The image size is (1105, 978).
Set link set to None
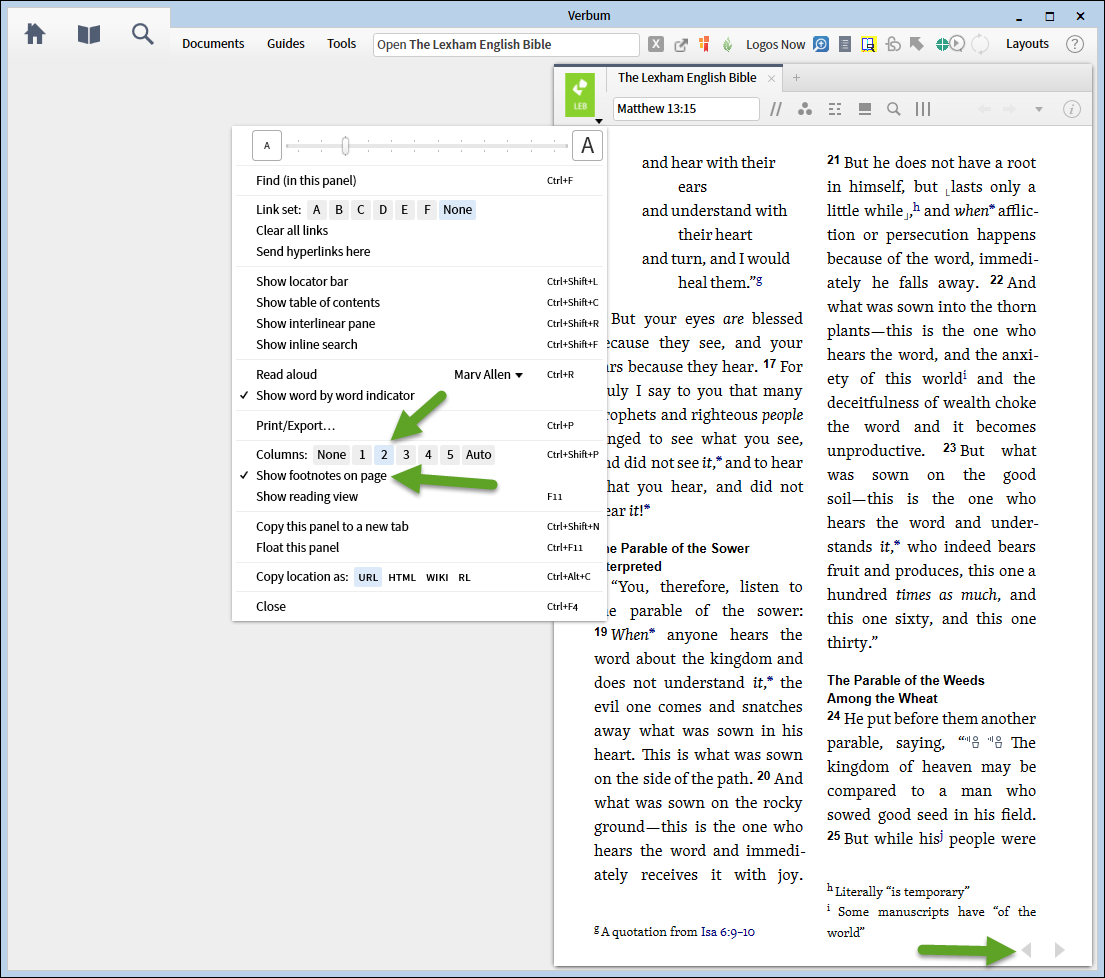pos(457,210)
